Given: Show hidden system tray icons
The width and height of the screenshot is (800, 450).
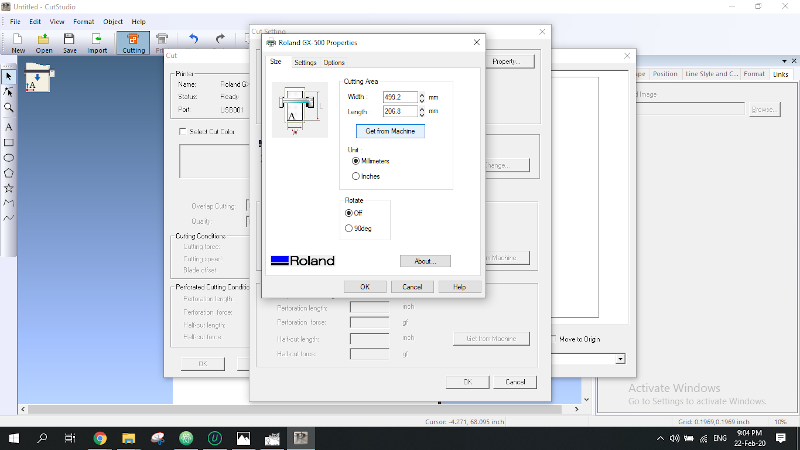Looking at the screenshot, I should pos(660,438).
